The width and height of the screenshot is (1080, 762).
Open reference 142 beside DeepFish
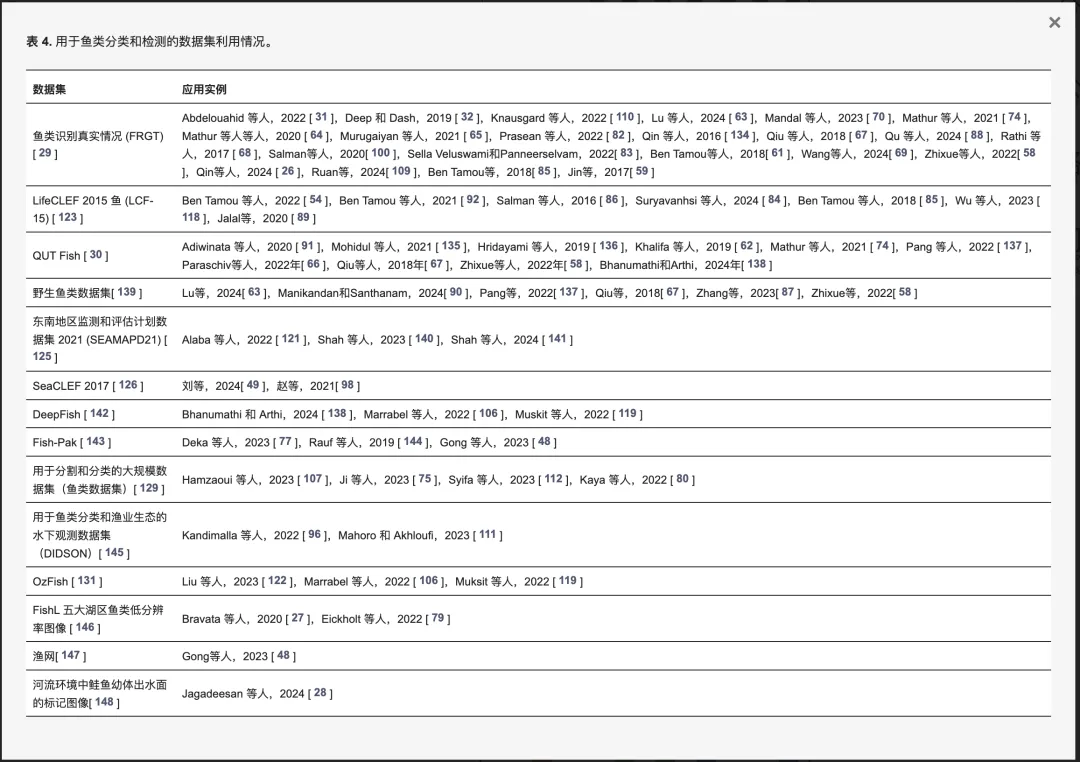tap(99, 413)
